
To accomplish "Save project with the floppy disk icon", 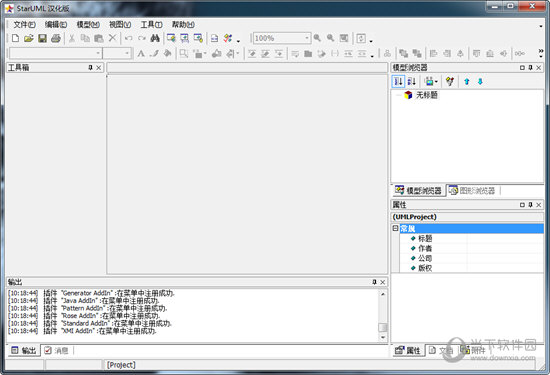I will [42, 38].
